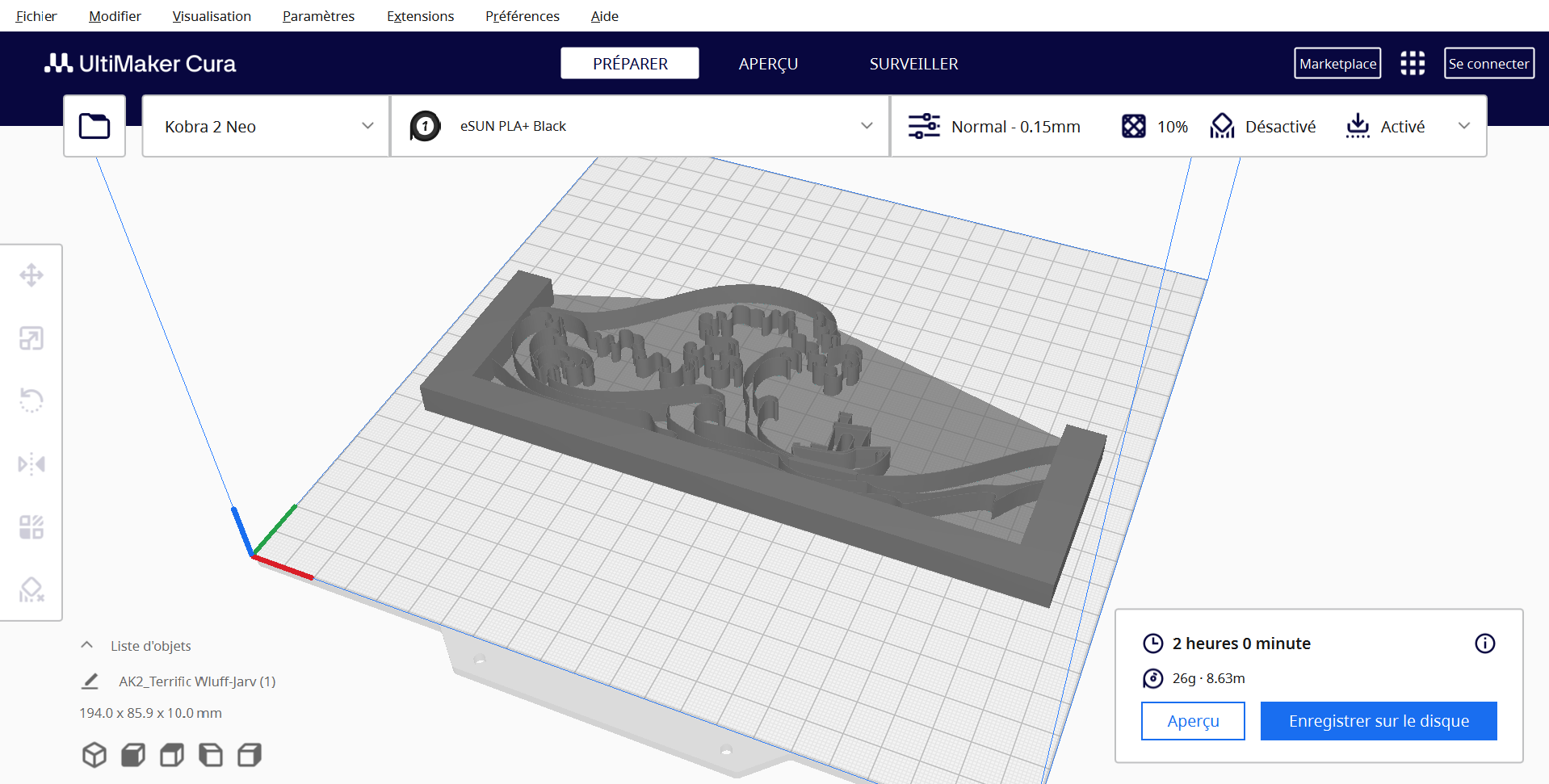The width and height of the screenshot is (1549, 784).
Task: Click Normal - 0.15mm profile setting
Action: click(x=994, y=126)
